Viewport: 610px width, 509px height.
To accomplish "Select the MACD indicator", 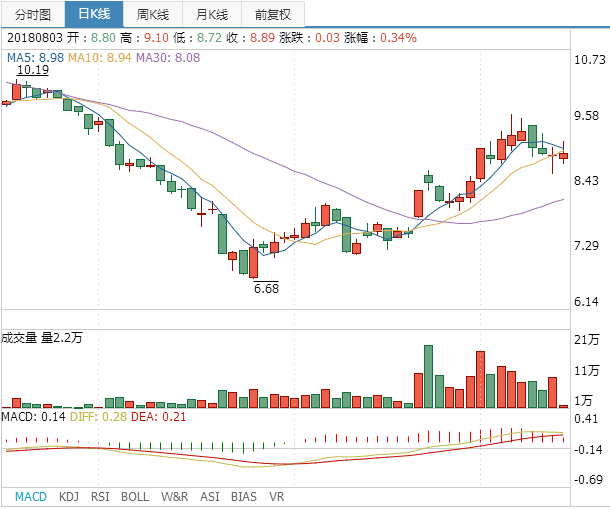I will [x=31, y=497].
